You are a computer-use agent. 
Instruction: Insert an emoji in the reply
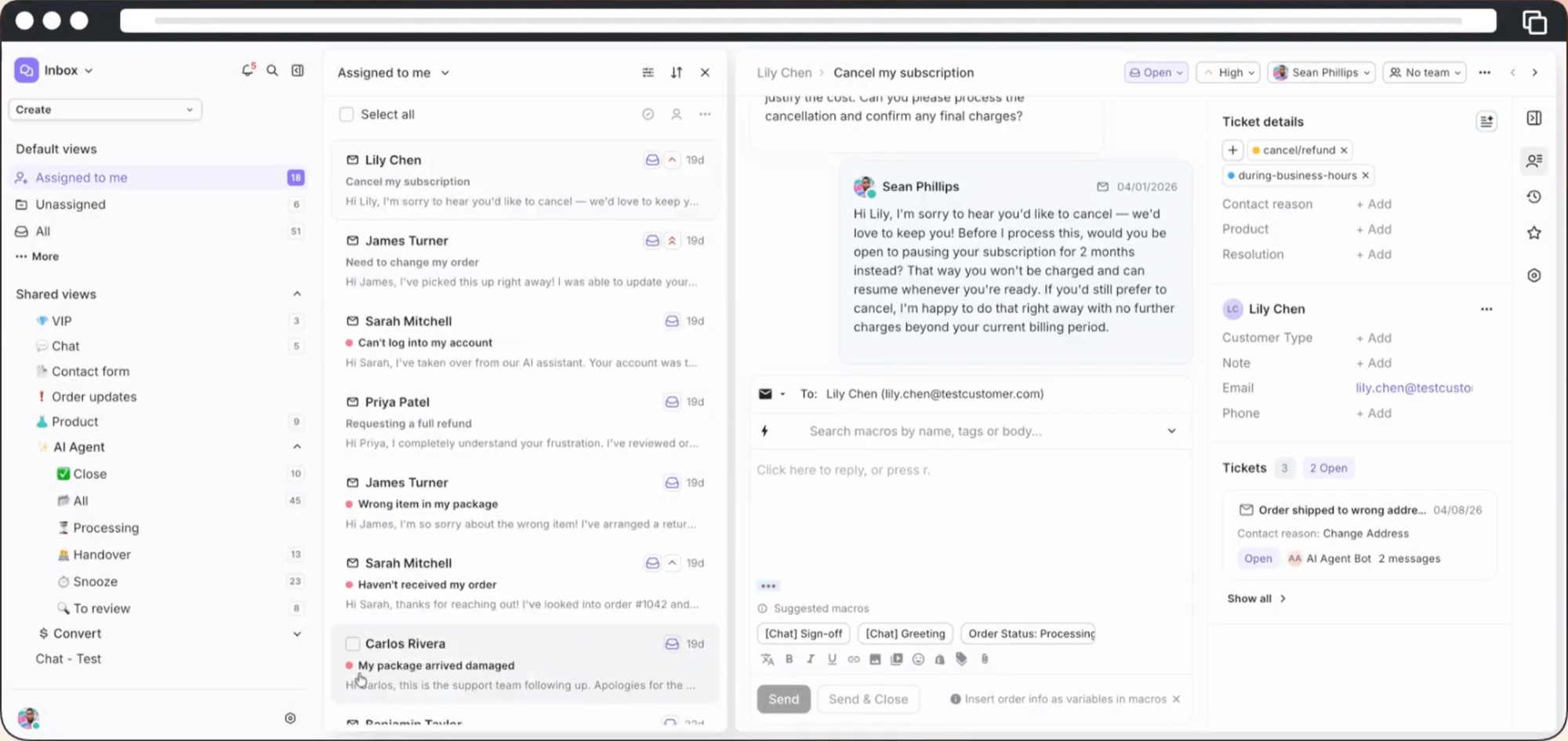pyautogui.click(x=918, y=659)
